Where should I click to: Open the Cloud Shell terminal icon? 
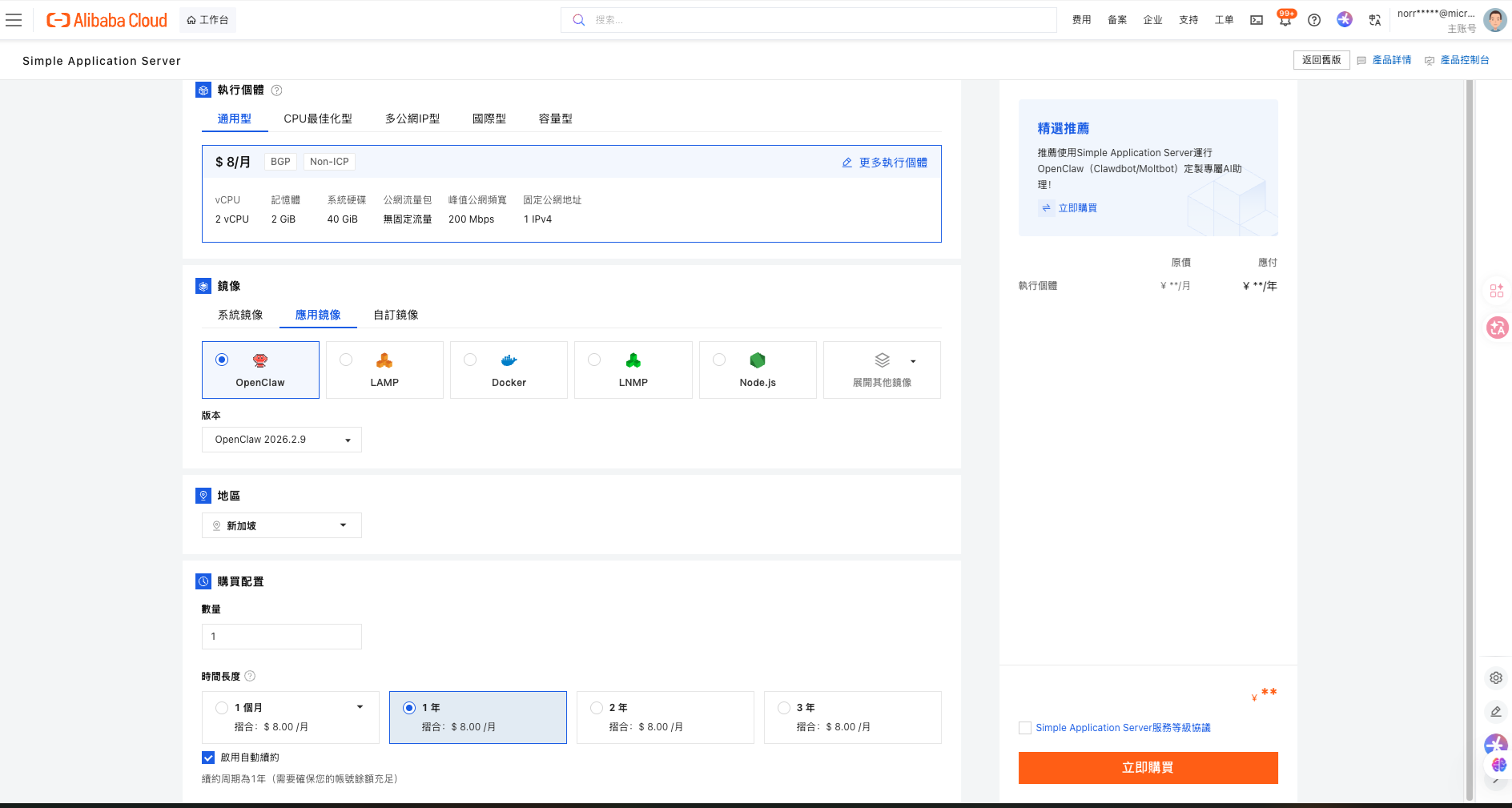(x=1257, y=20)
